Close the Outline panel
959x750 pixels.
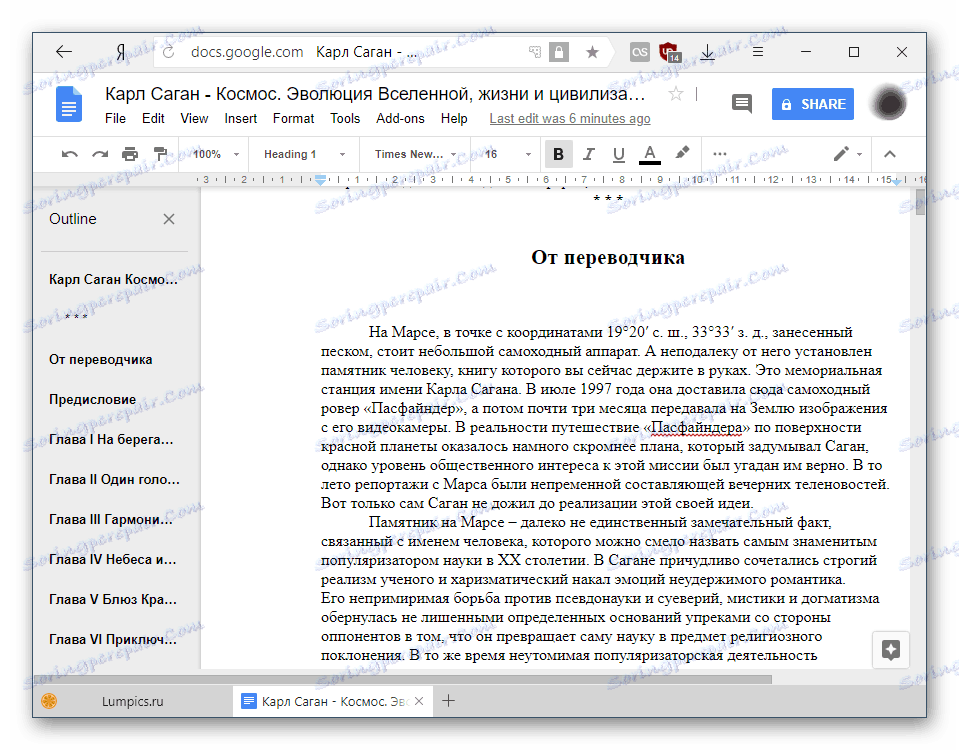(169, 219)
